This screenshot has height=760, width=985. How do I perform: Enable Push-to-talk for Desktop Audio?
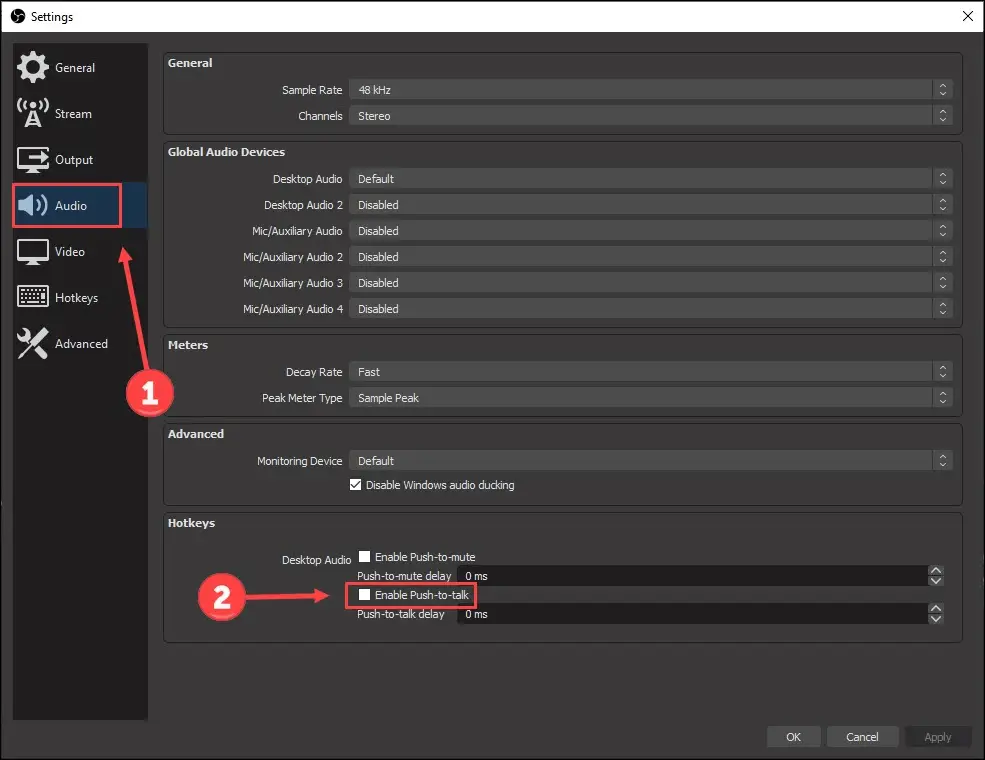364,595
